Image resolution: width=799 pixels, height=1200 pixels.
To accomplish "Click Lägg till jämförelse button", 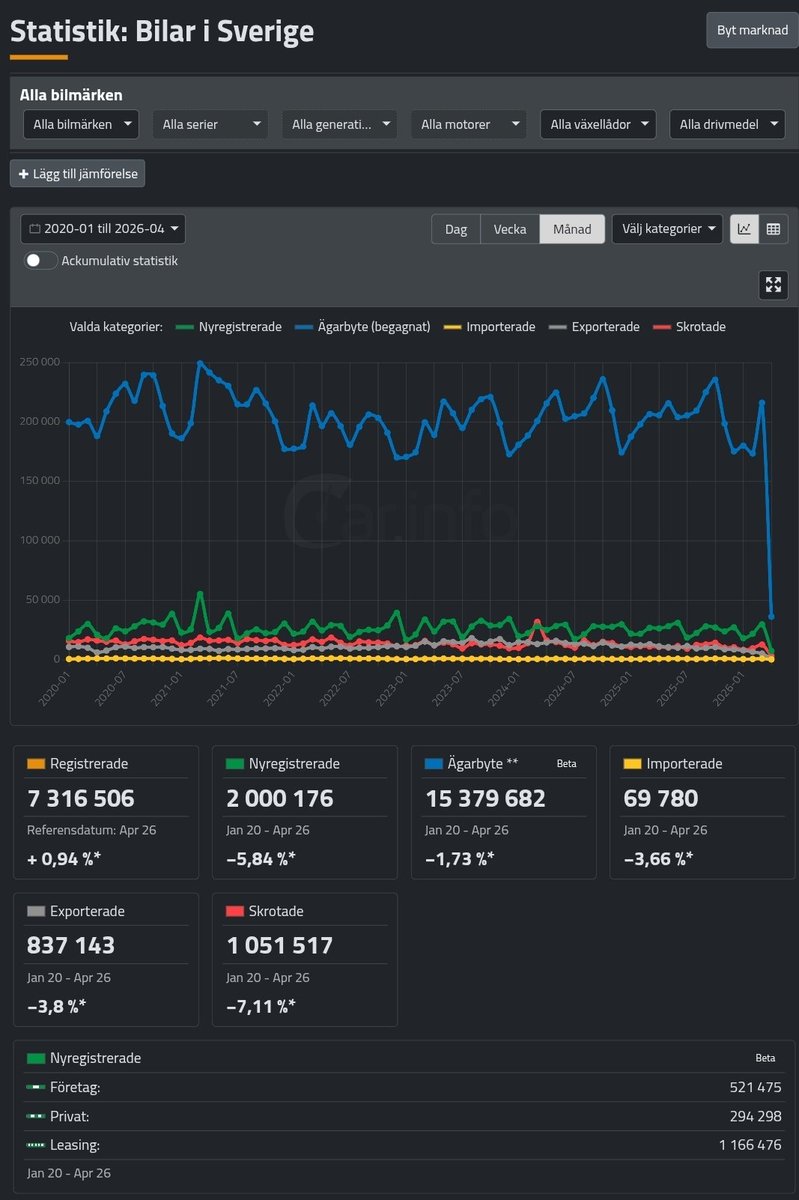I will tap(78, 174).
